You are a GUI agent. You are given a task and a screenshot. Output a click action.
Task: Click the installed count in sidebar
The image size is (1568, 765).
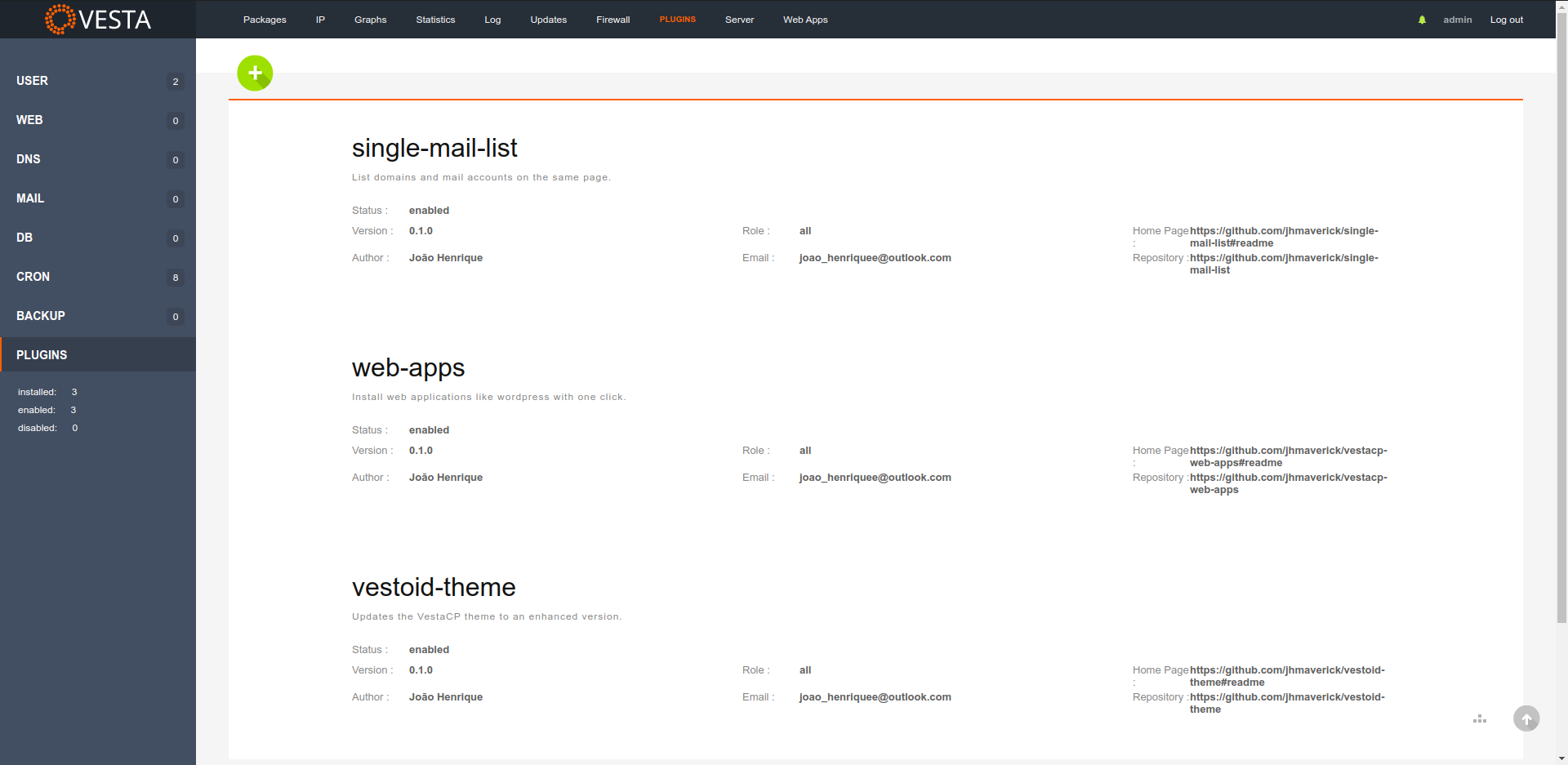(74, 392)
